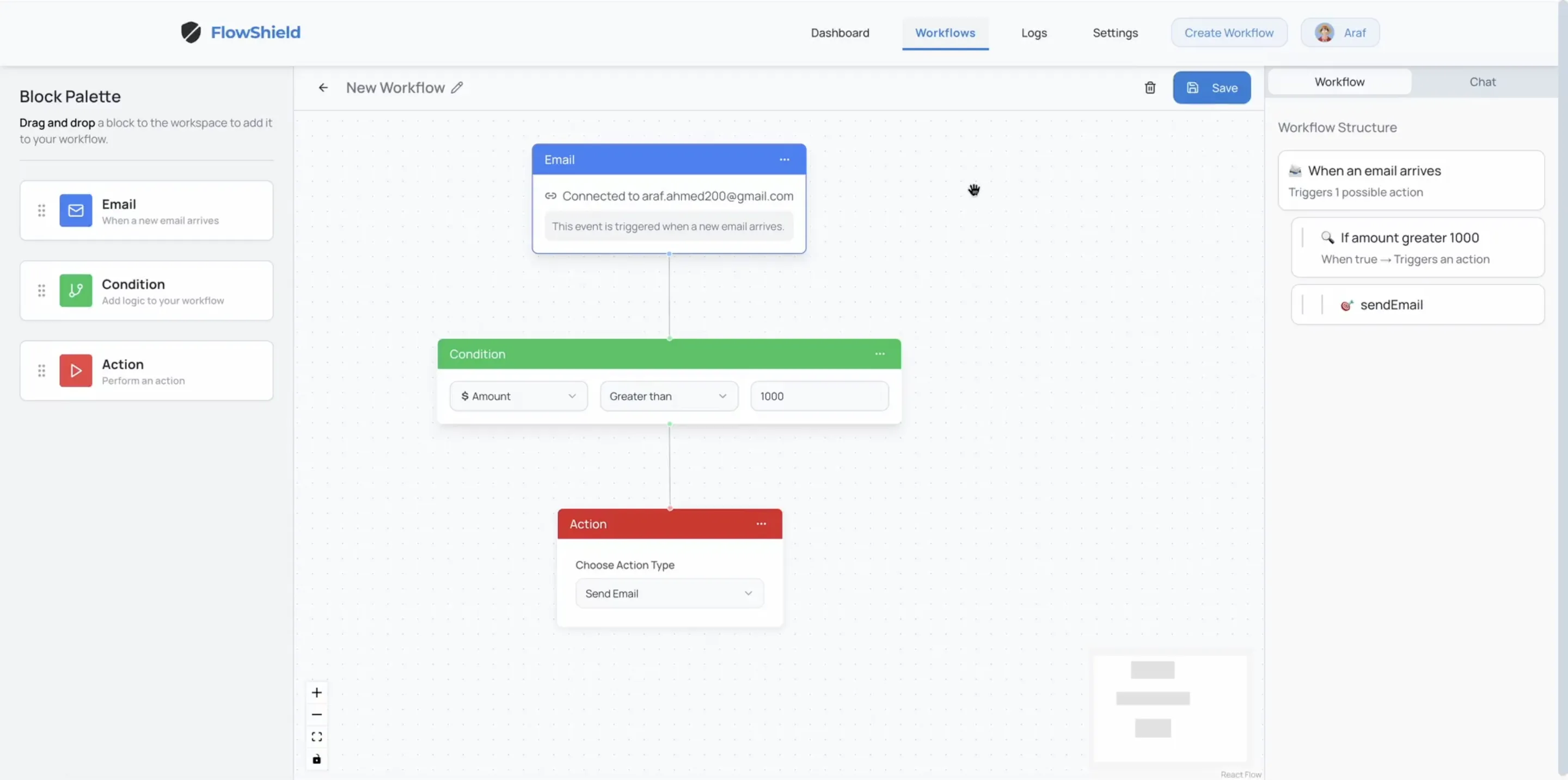
Task: Toggle canvas interactivity lock
Action: coord(316,759)
